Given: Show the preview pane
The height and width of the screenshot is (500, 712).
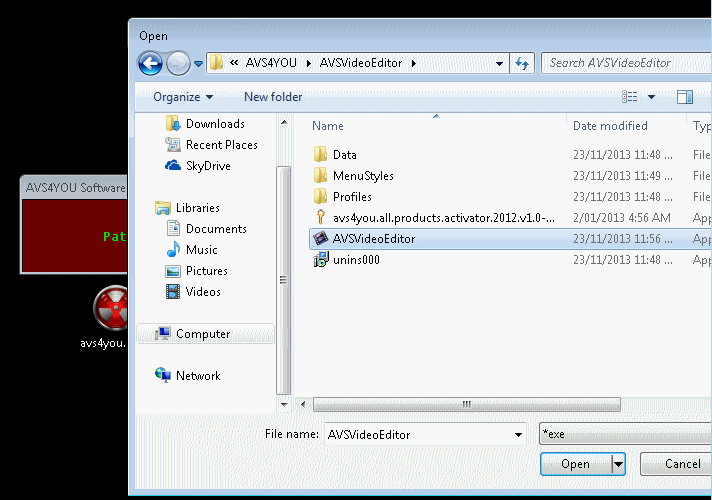Looking at the screenshot, I should coord(685,96).
